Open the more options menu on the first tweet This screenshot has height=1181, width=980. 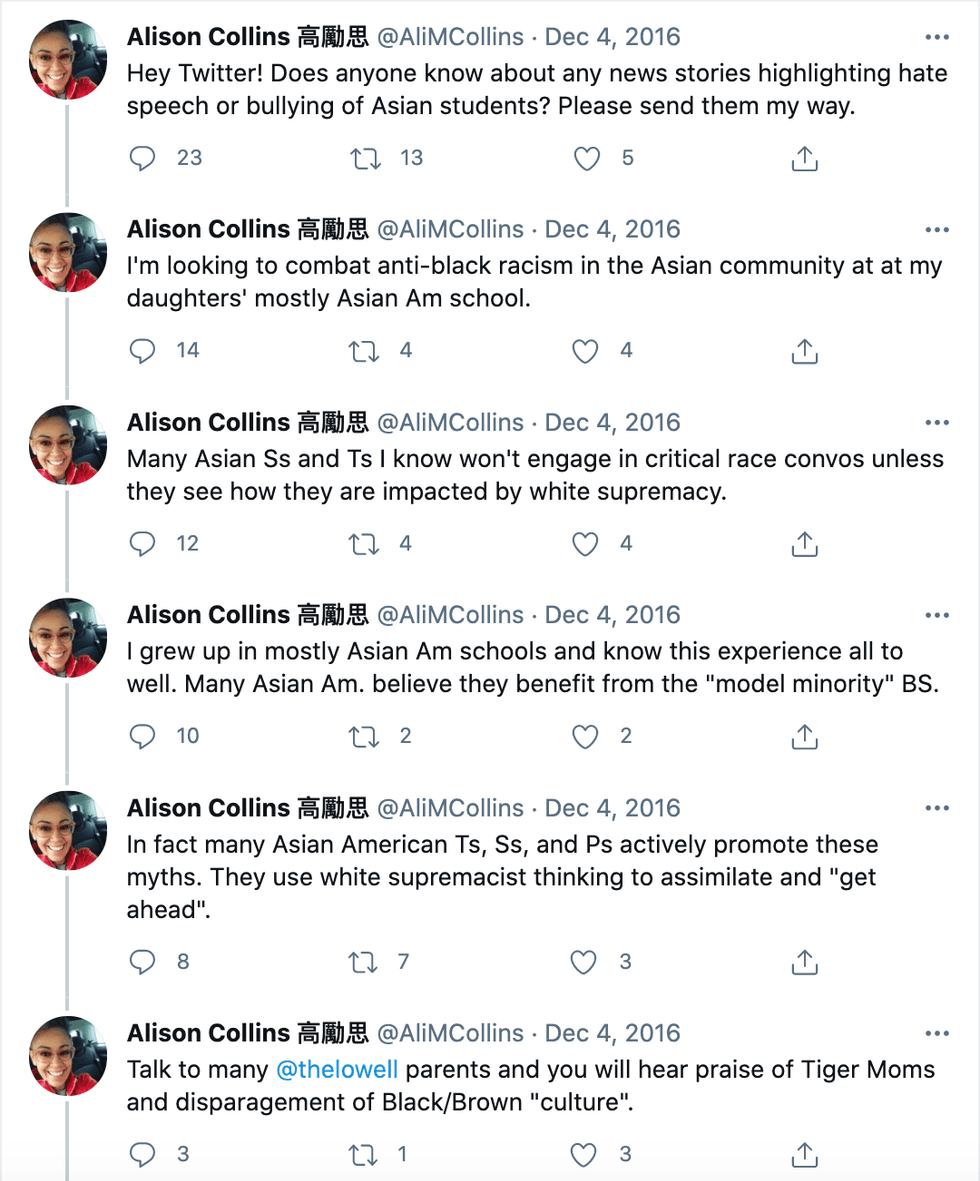(x=937, y=36)
